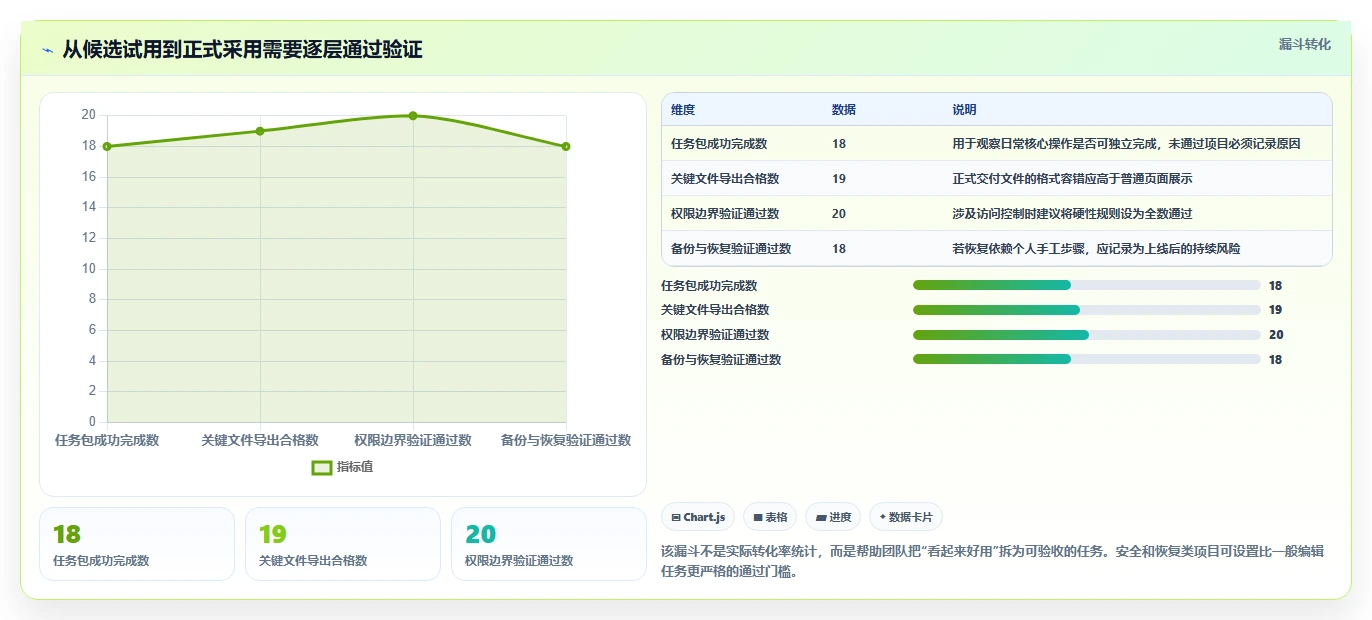
Task: Click the progress value 20 beside 权限边界验证通过数 bar
Action: point(1276,335)
